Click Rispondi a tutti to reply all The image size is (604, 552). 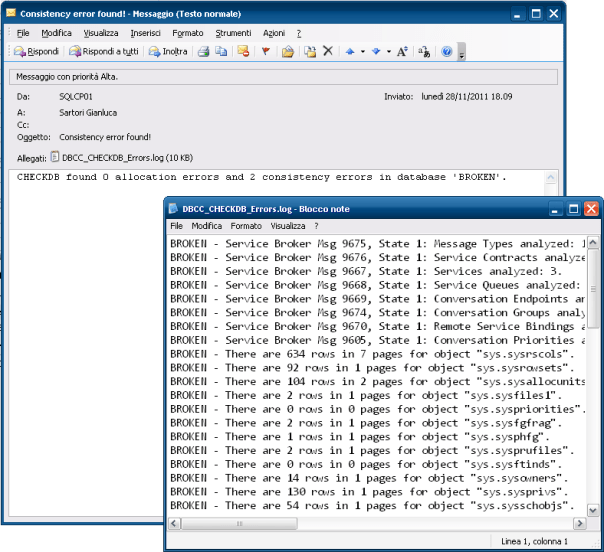coord(104,51)
